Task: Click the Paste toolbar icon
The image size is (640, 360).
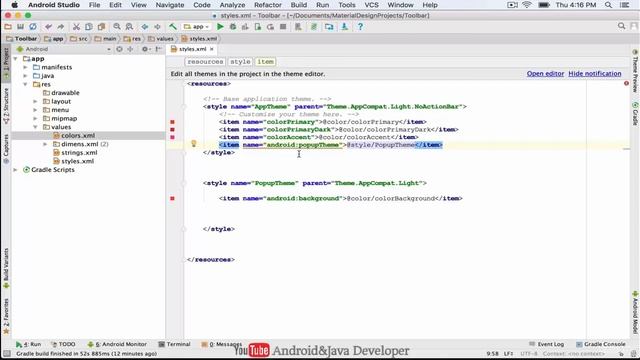Action: click(x=101, y=27)
